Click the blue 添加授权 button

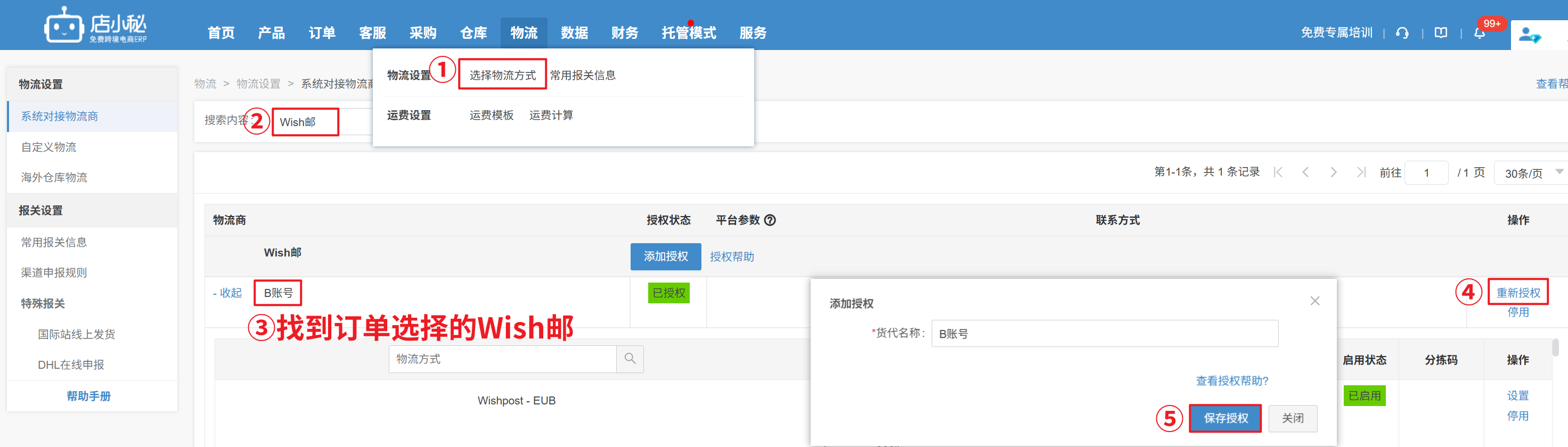[665, 256]
